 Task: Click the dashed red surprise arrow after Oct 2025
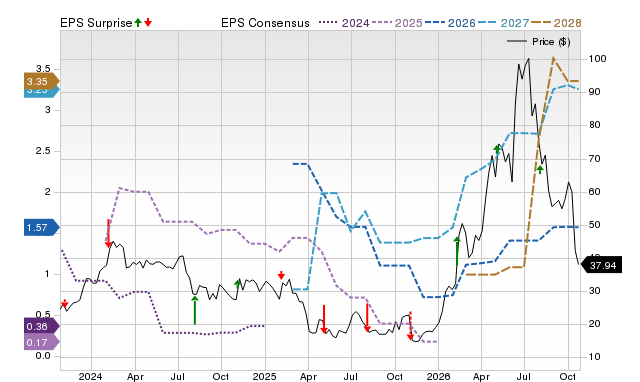(410, 326)
